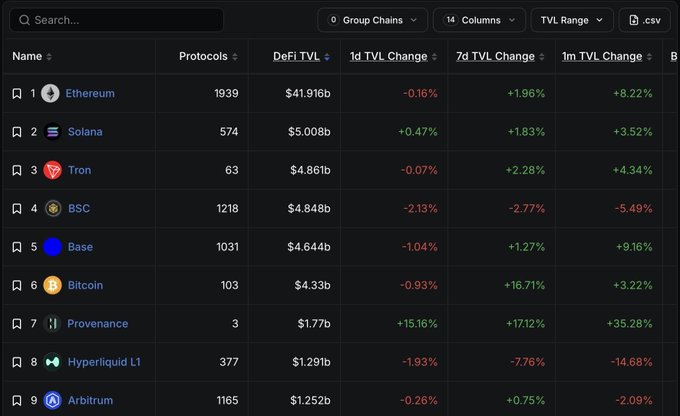Open the Base chain page
This screenshot has width=680, height=416.
80,247
